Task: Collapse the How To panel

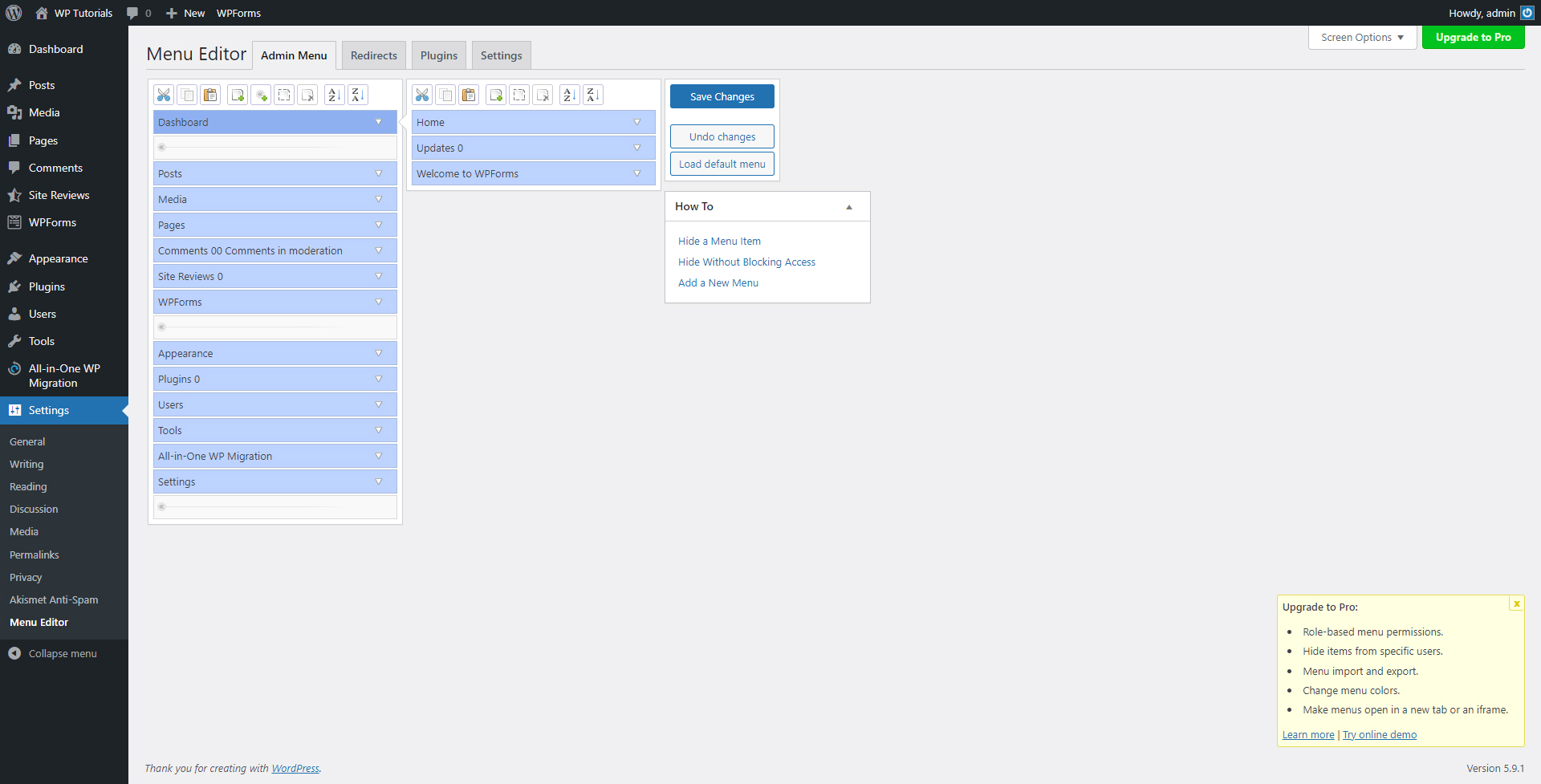Action: coord(849,207)
